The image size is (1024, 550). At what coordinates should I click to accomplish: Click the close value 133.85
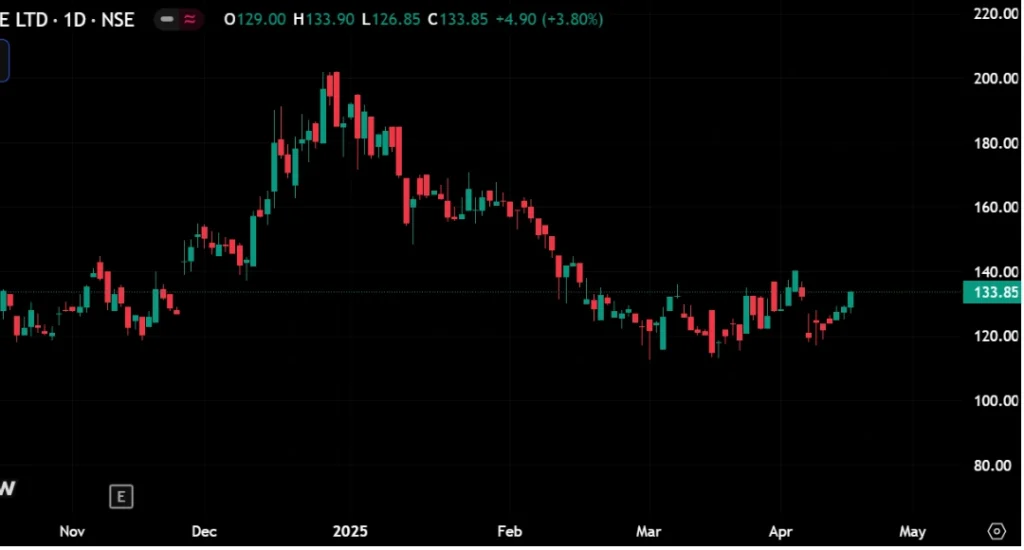464,20
